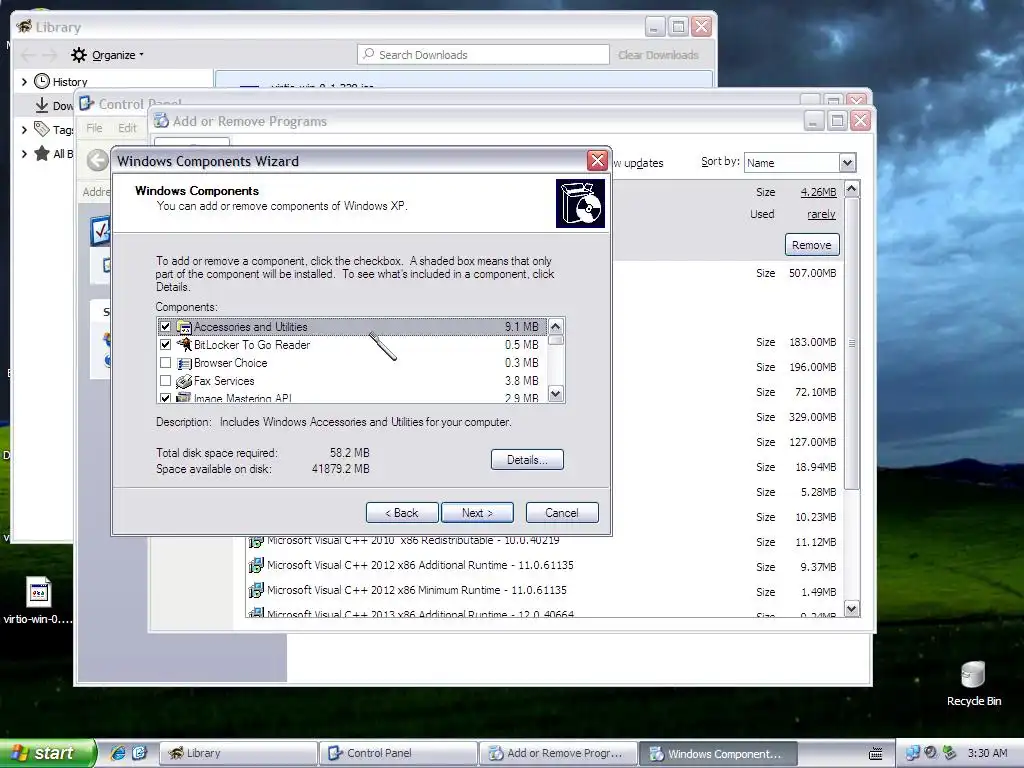This screenshot has width=1024, height=768.
Task: Click icon beside Visual C++ 2012 Minimum Runtime
Action: [256, 590]
